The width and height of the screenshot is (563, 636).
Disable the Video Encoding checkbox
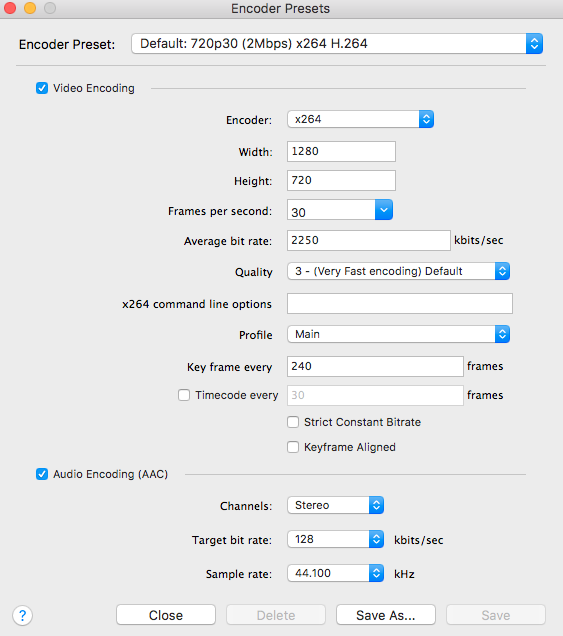point(42,88)
